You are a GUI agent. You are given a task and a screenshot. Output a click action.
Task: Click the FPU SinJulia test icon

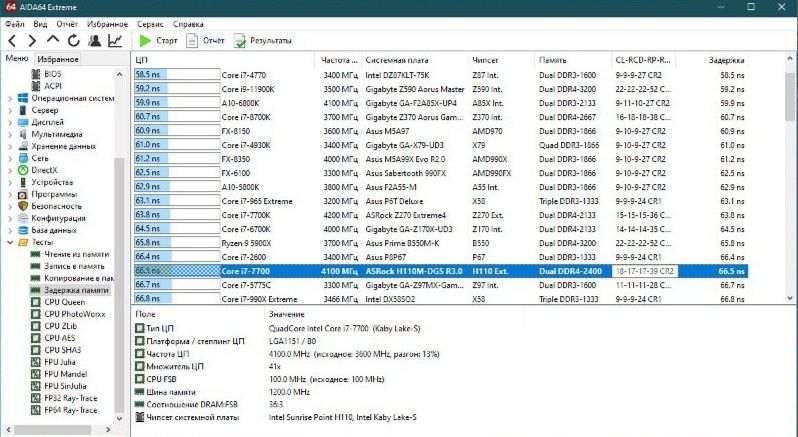point(36,386)
